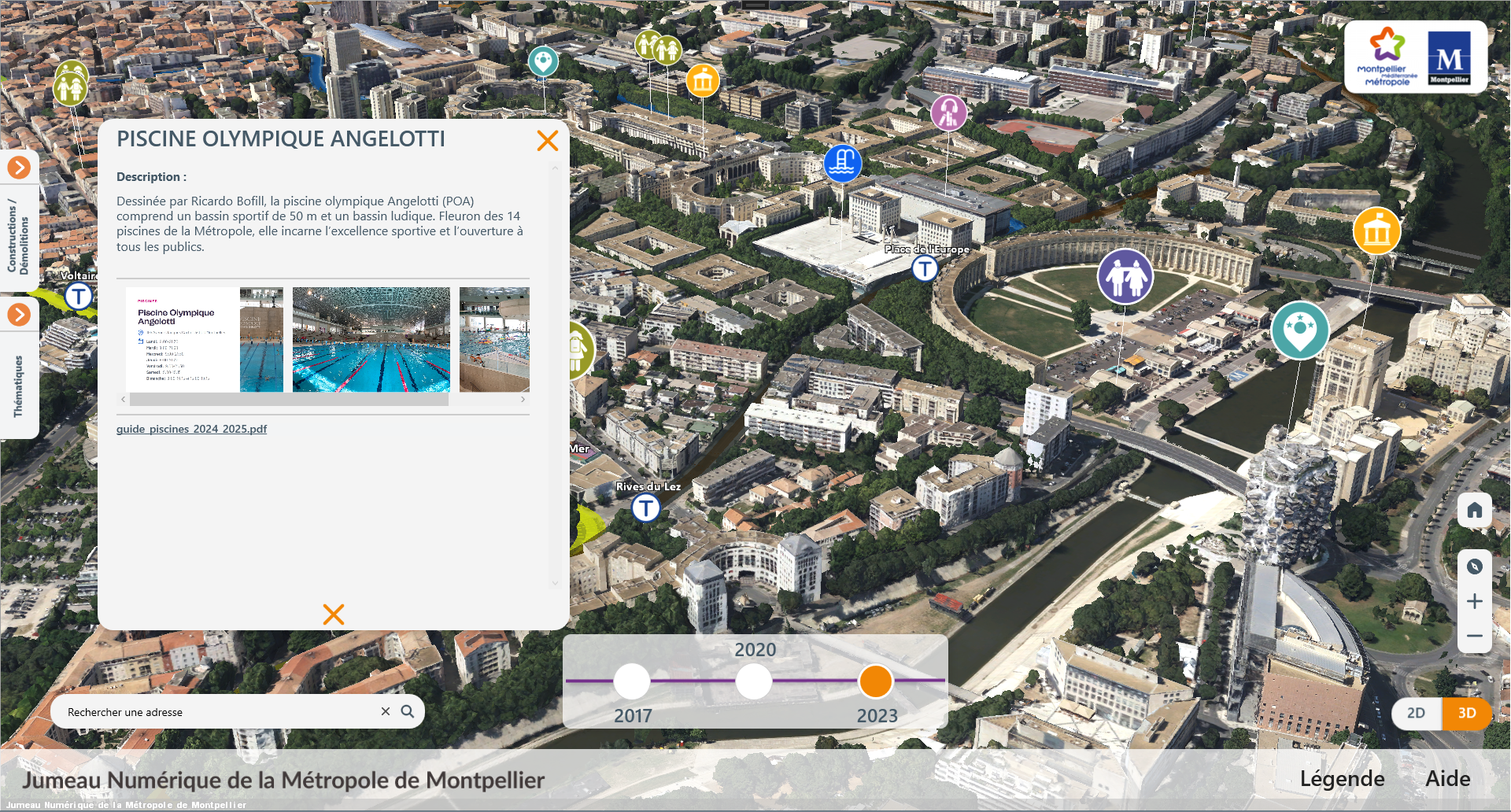Click the home view reset icon

click(x=1474, y=510)
